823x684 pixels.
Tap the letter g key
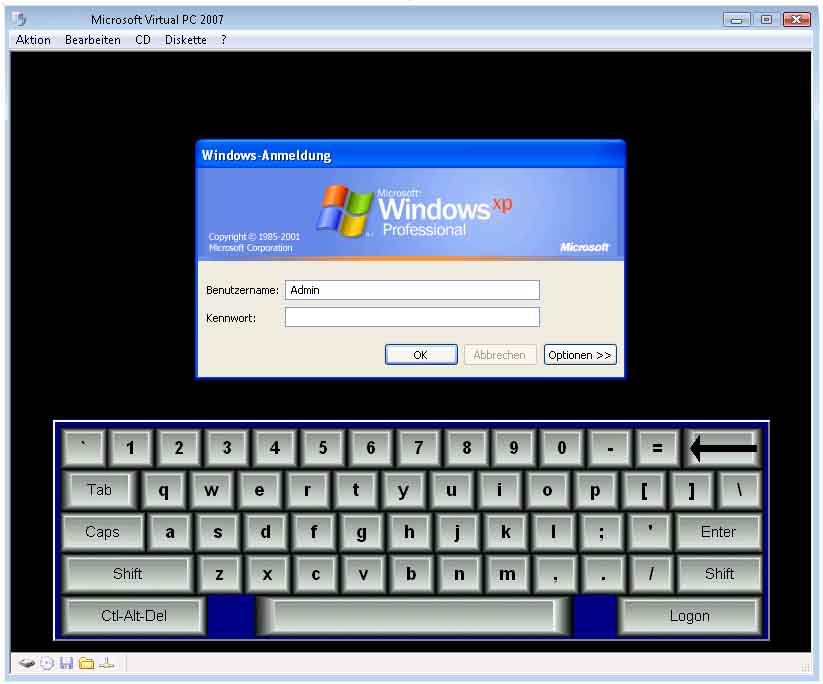click(x=361, y=532)
